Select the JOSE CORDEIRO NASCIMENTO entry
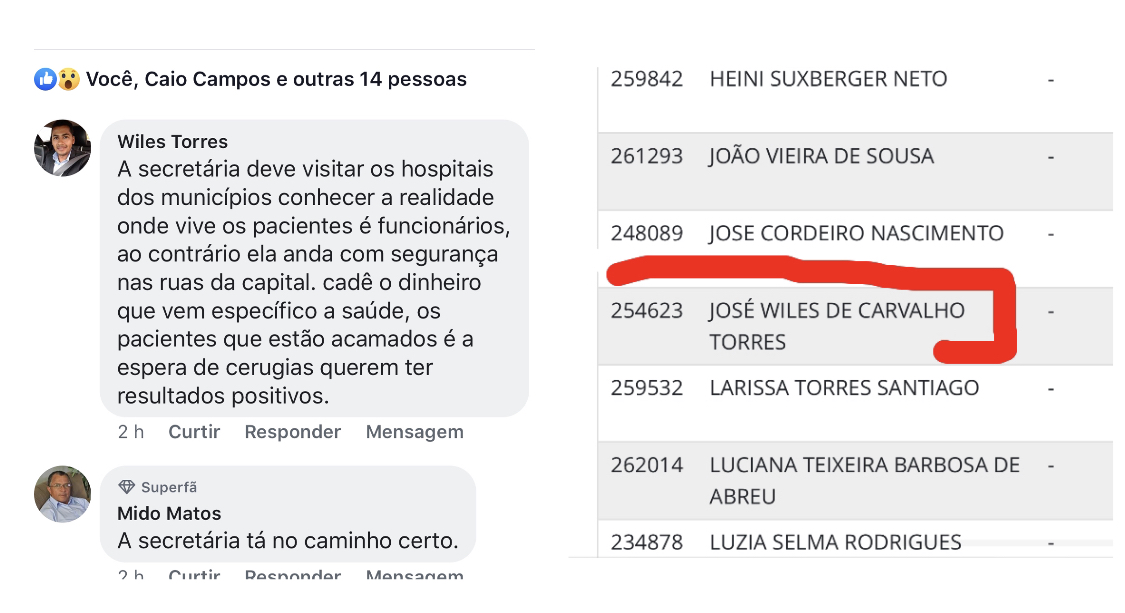This screenshot has width=1125, height=613. pyautogui.click(x=856, y=234)
